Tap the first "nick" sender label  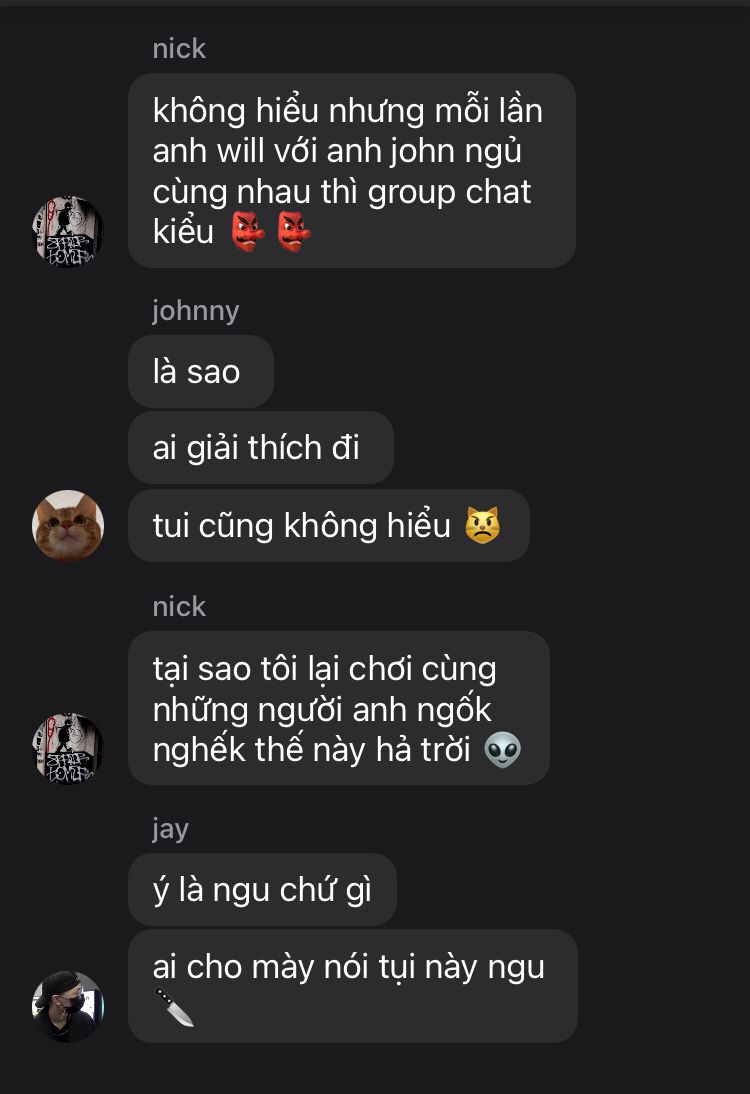pyautogui.click(x=179, y=49)
